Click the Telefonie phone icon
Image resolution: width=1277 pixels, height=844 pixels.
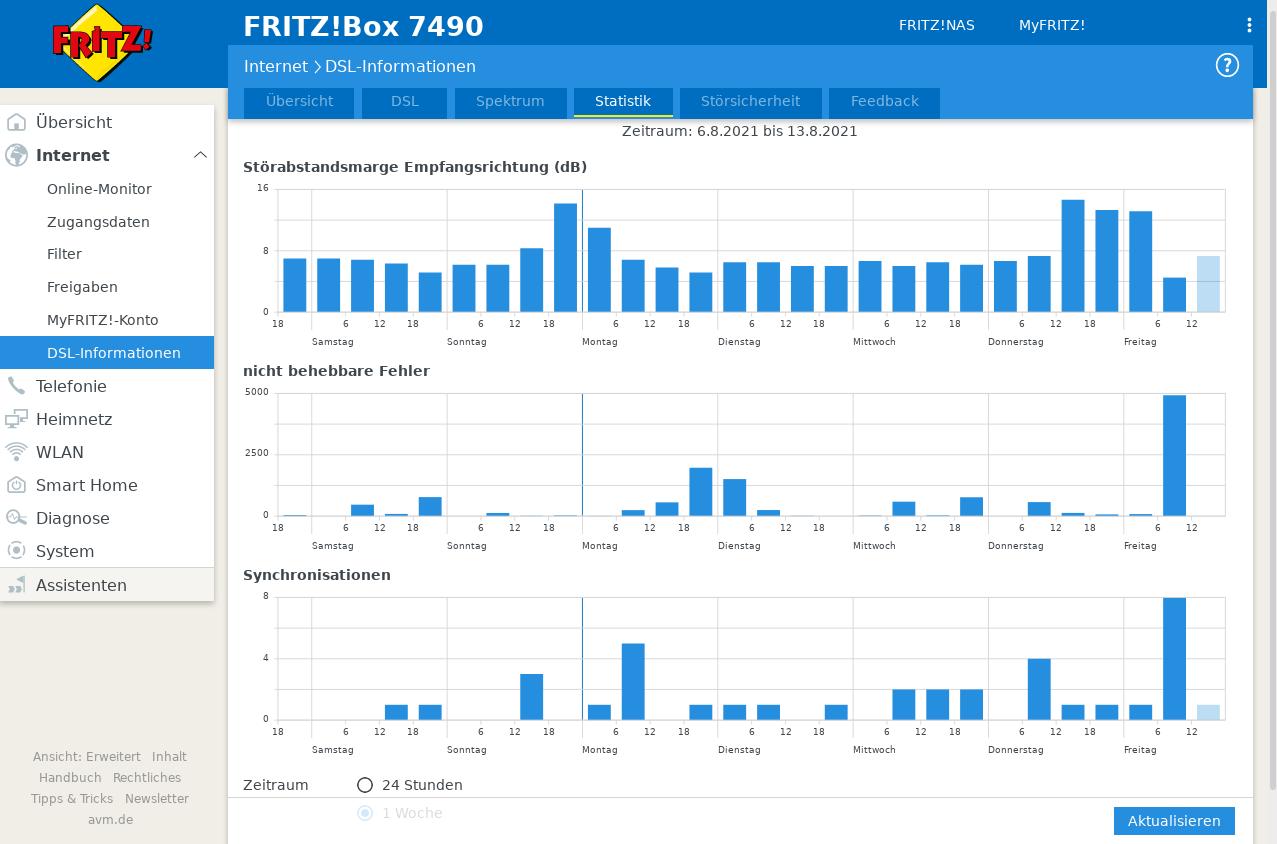[16, 386]
